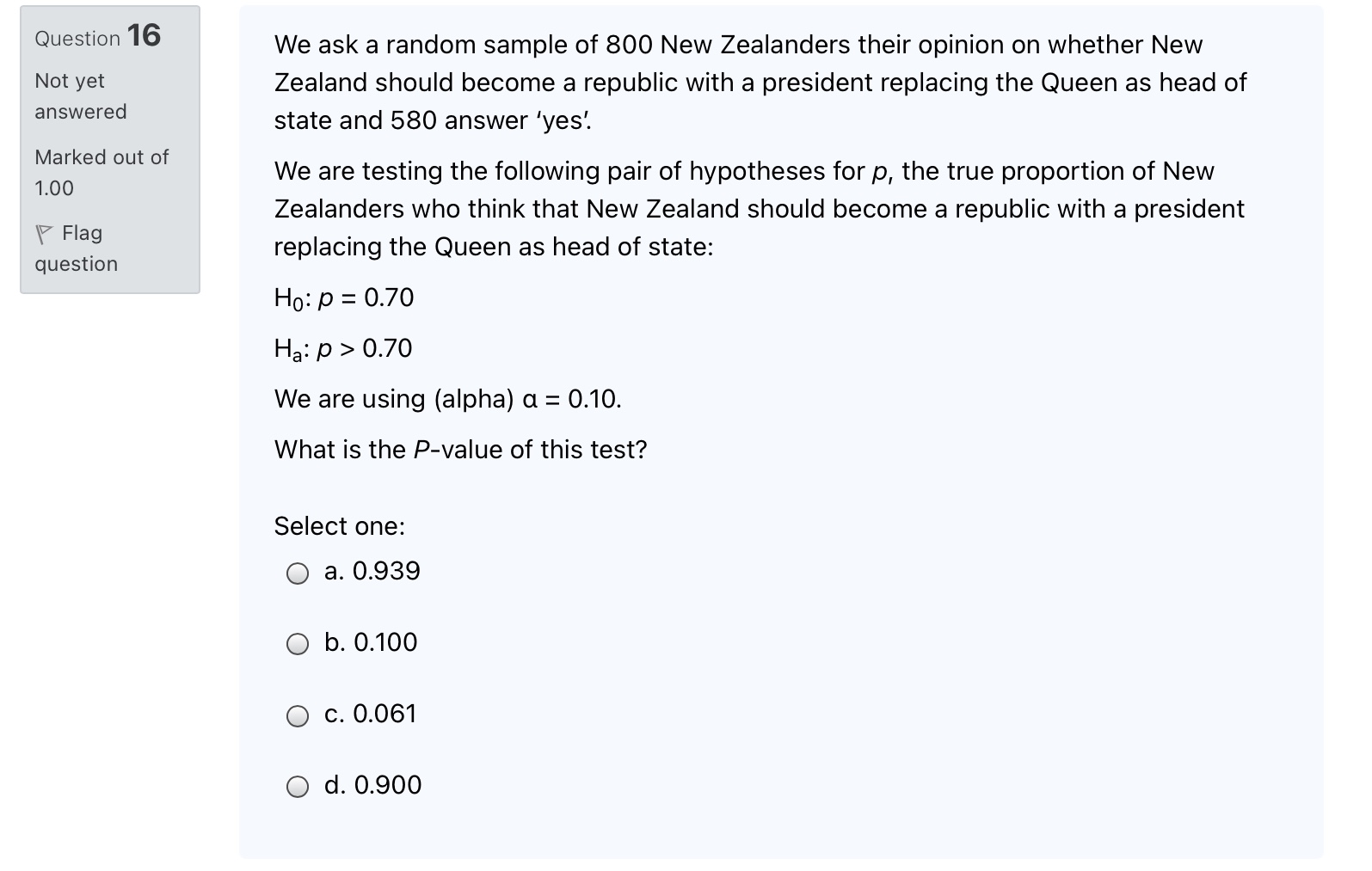The width and height of the screenshot is (1372, 871).
Task: Select radio button for answer c. 0.061
Action: tap(297, 715)
